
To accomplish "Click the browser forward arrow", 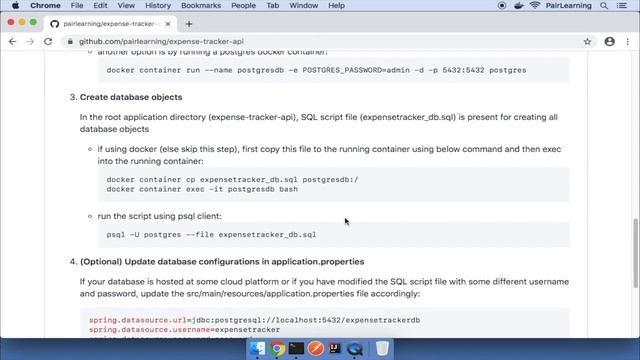I will tap(30, 42).
